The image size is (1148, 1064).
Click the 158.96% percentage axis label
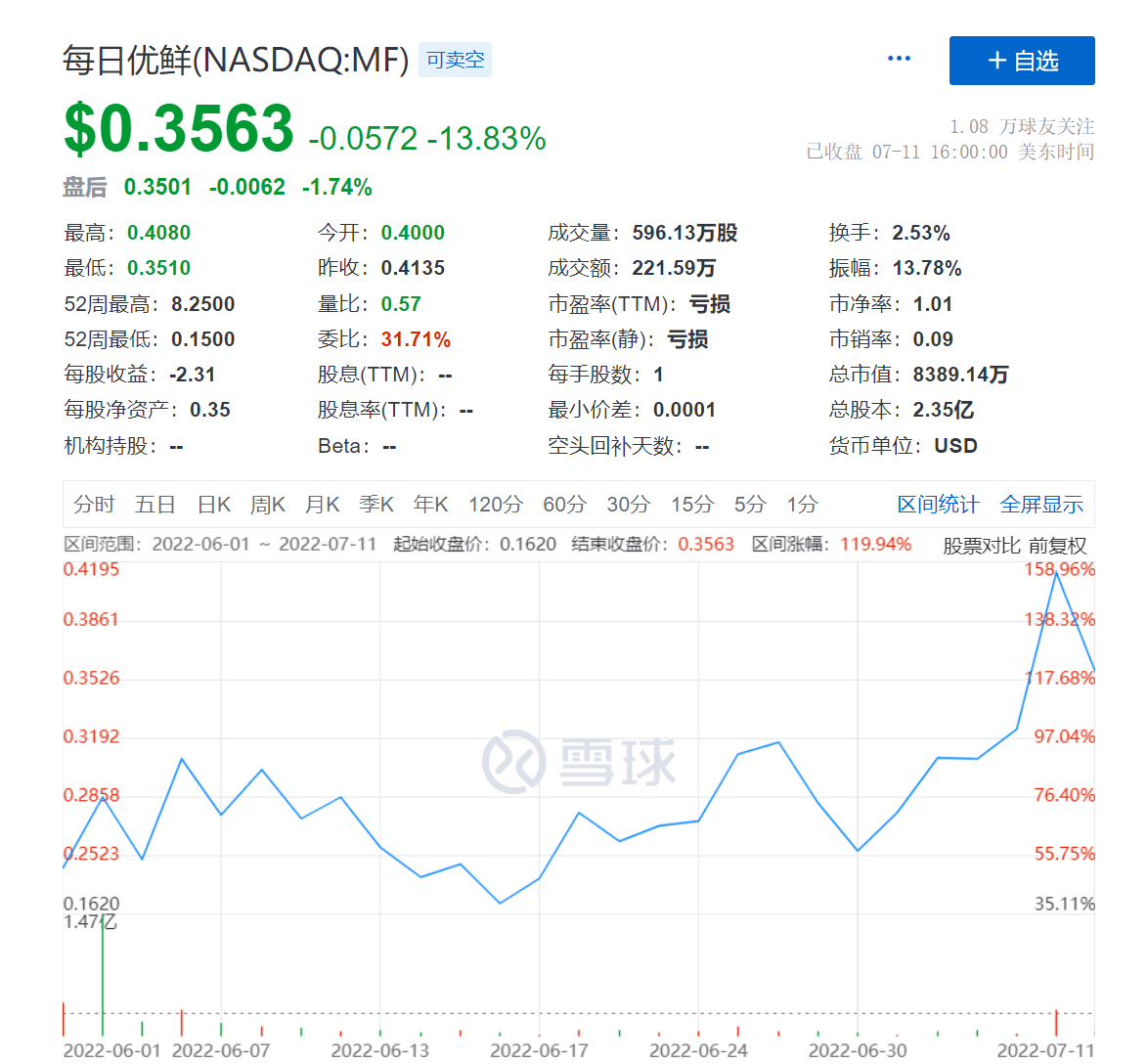[x=1059, y=569]
